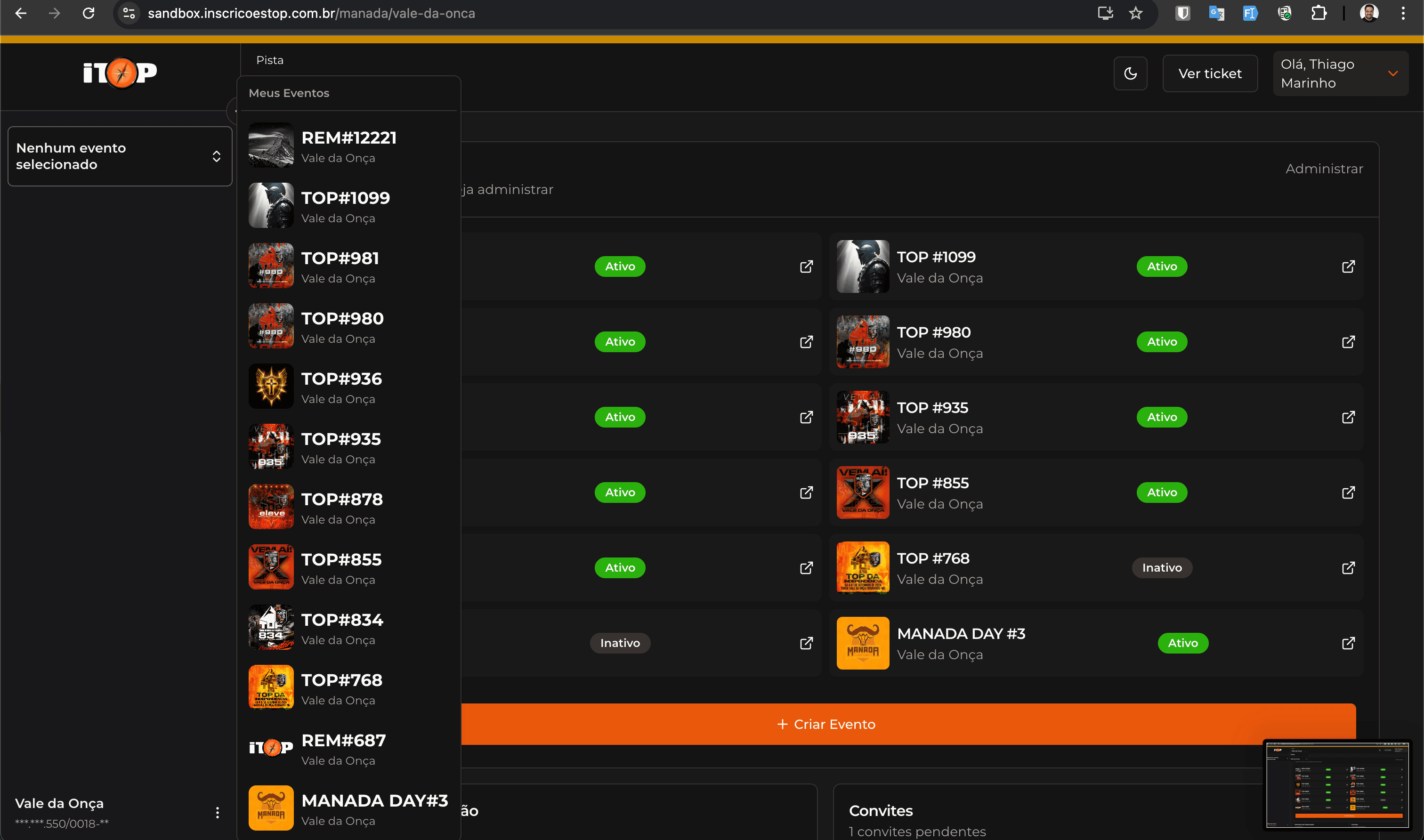
Task: Open the Google Translate extension
Action: [1216, 13]
